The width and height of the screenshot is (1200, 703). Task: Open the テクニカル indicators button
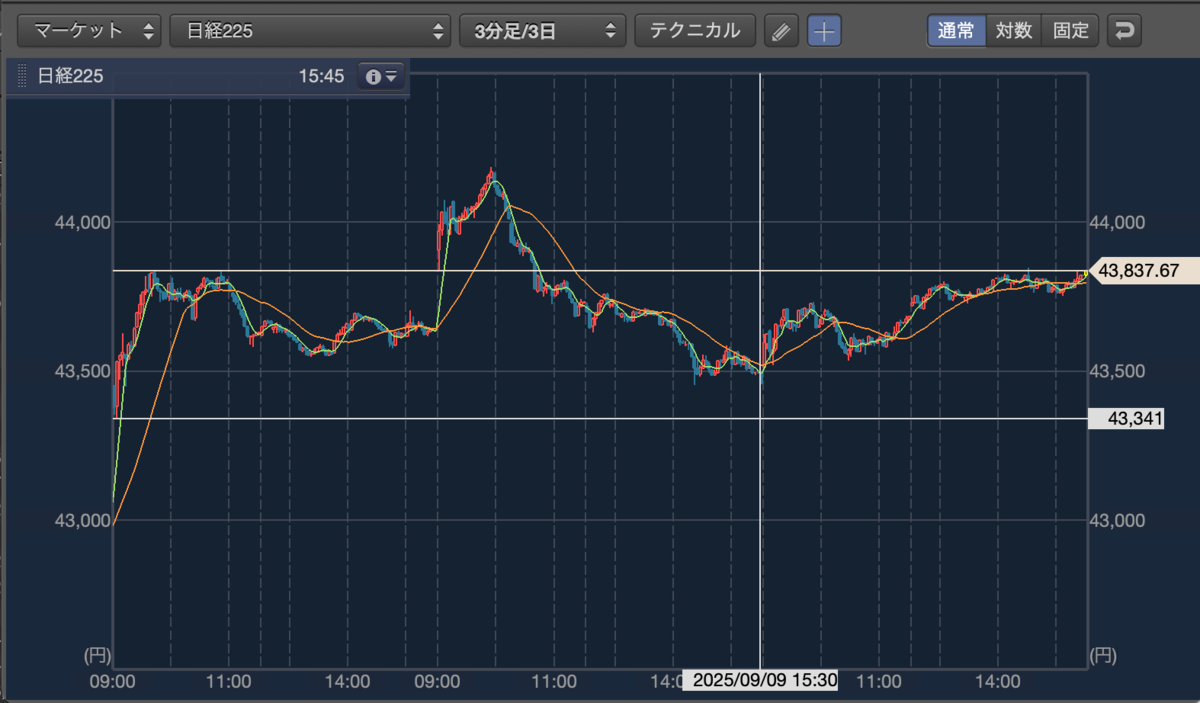pyautogui.click(x=695, y=31)
